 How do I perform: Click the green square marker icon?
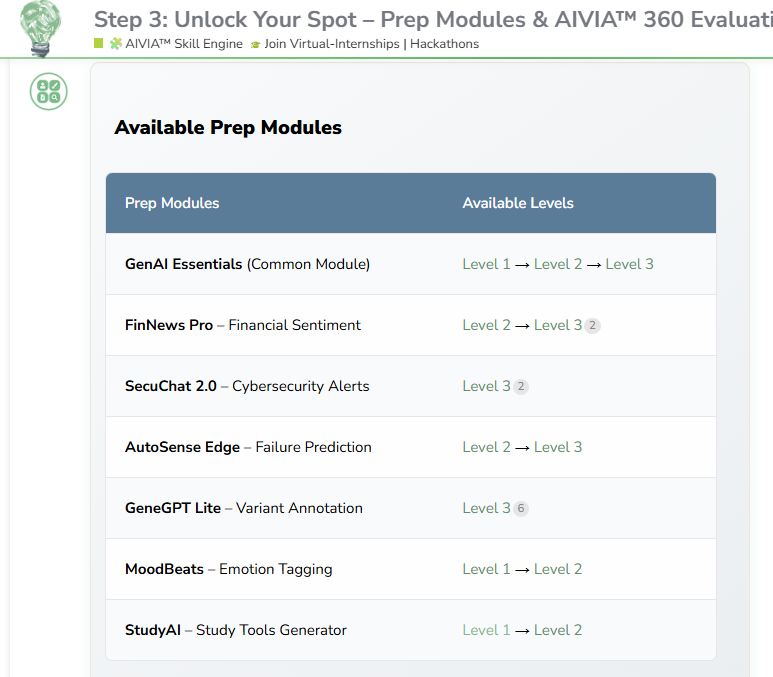99,43
